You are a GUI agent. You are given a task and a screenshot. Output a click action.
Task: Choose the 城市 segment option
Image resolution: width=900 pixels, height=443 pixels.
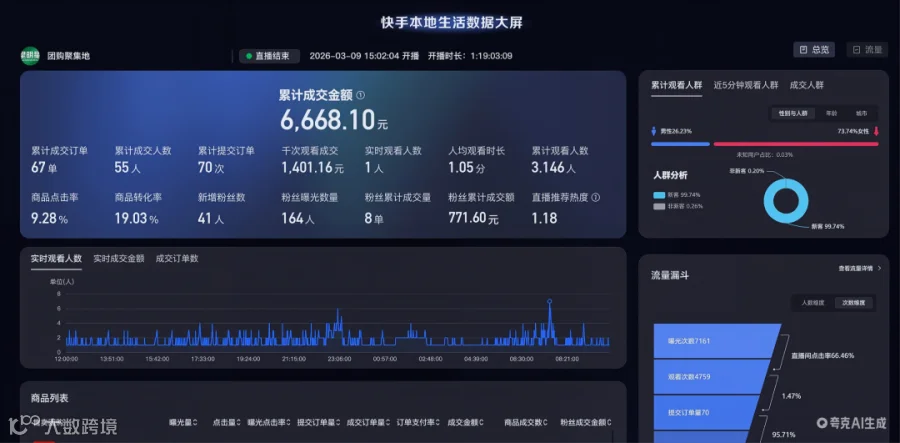click(x=862, y=114)
